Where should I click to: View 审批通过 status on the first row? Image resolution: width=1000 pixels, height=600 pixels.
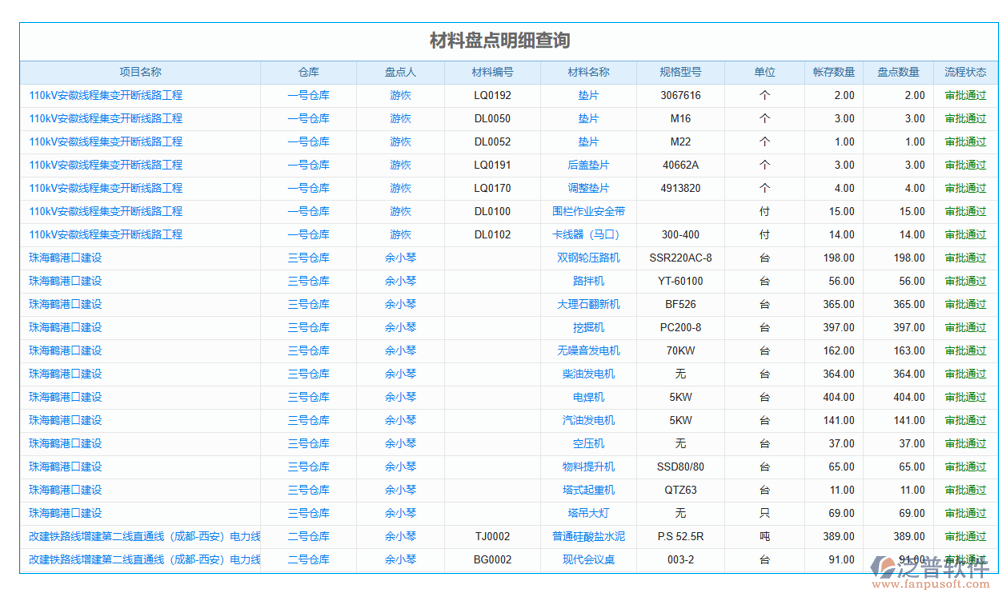(964, 95)
